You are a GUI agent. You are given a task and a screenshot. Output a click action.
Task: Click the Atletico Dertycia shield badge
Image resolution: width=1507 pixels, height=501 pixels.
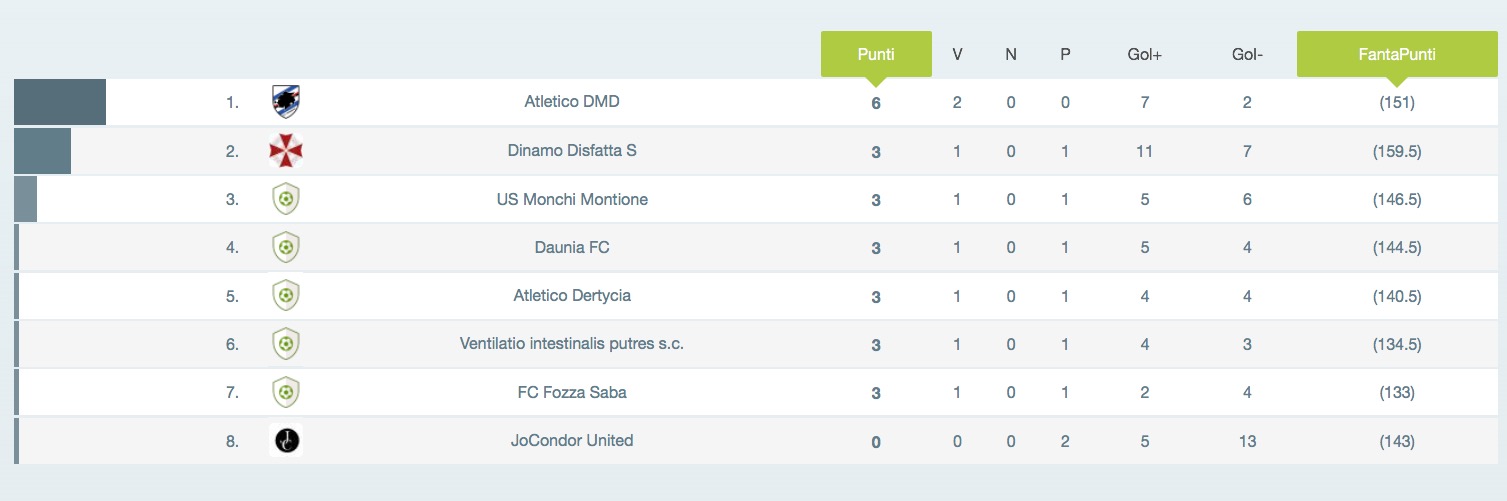[x=286, y=296]
